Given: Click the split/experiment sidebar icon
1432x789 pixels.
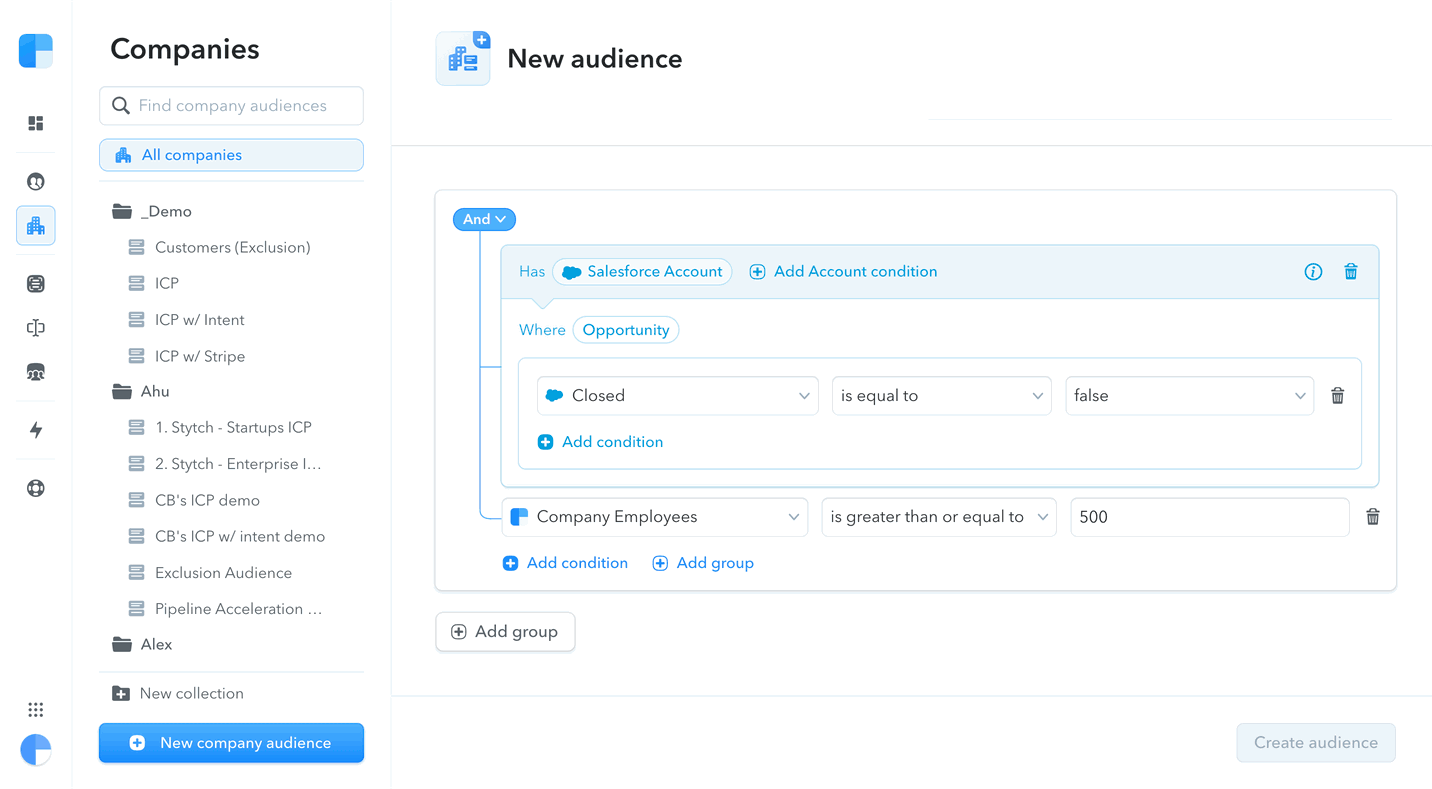Looking at the screenshot, I should pos(36,328).
